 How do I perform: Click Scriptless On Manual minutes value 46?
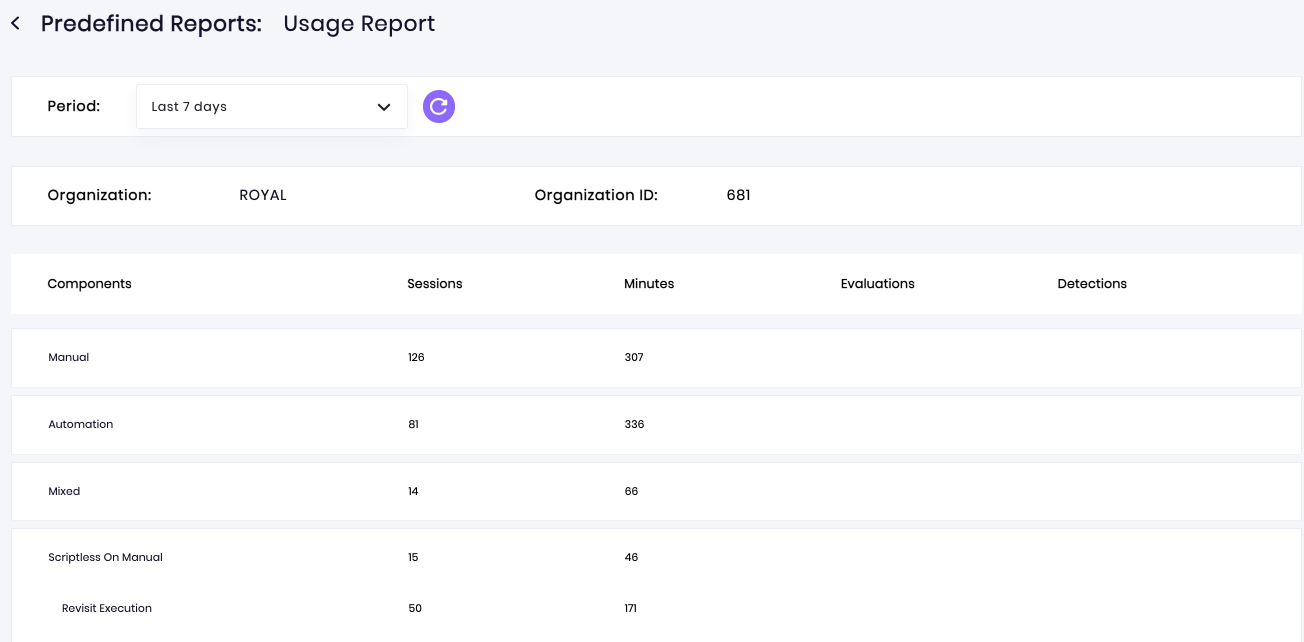(x=631, y=557)
